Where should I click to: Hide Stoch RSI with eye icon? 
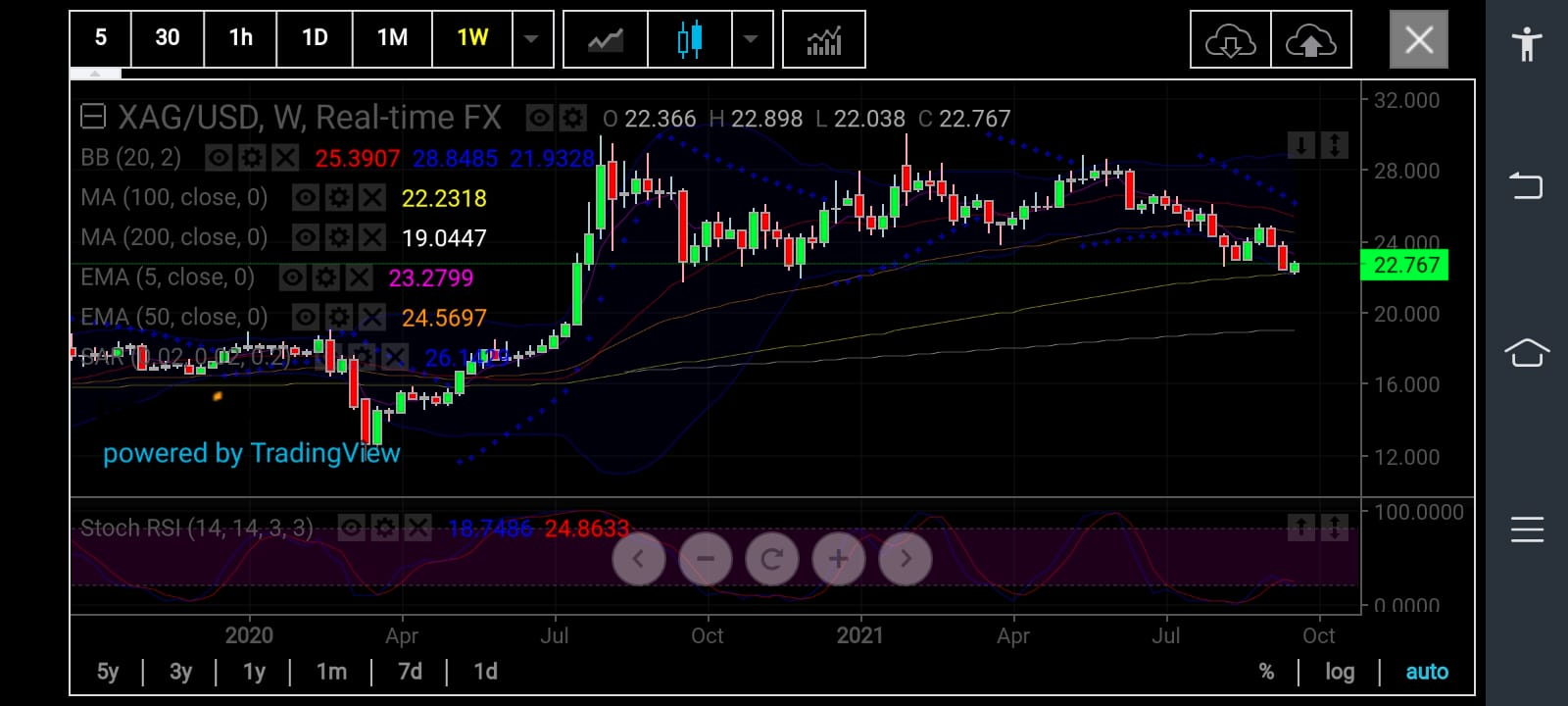(x=352, y=529)
